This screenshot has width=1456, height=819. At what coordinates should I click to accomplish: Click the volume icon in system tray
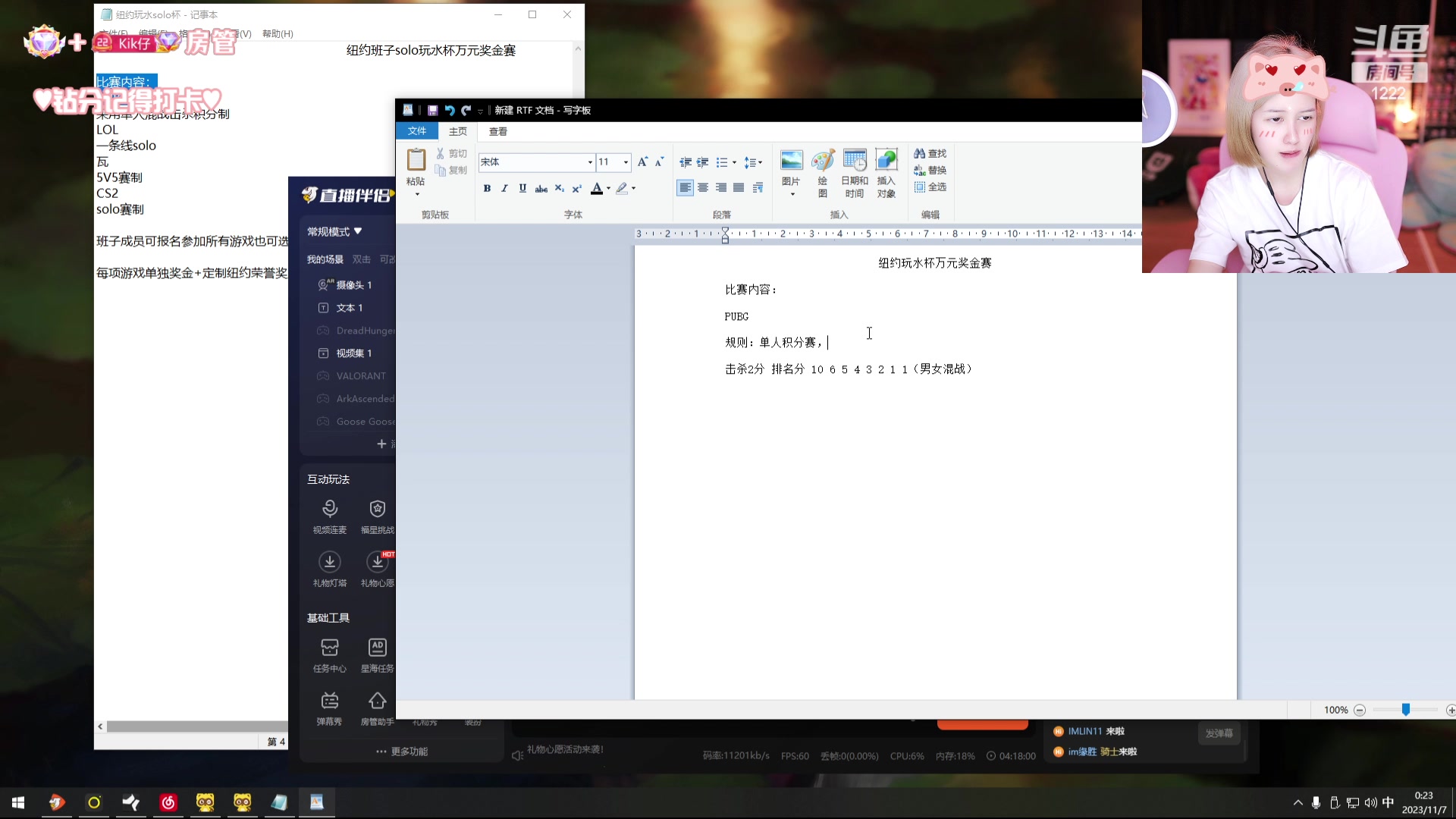[1370, 802]
